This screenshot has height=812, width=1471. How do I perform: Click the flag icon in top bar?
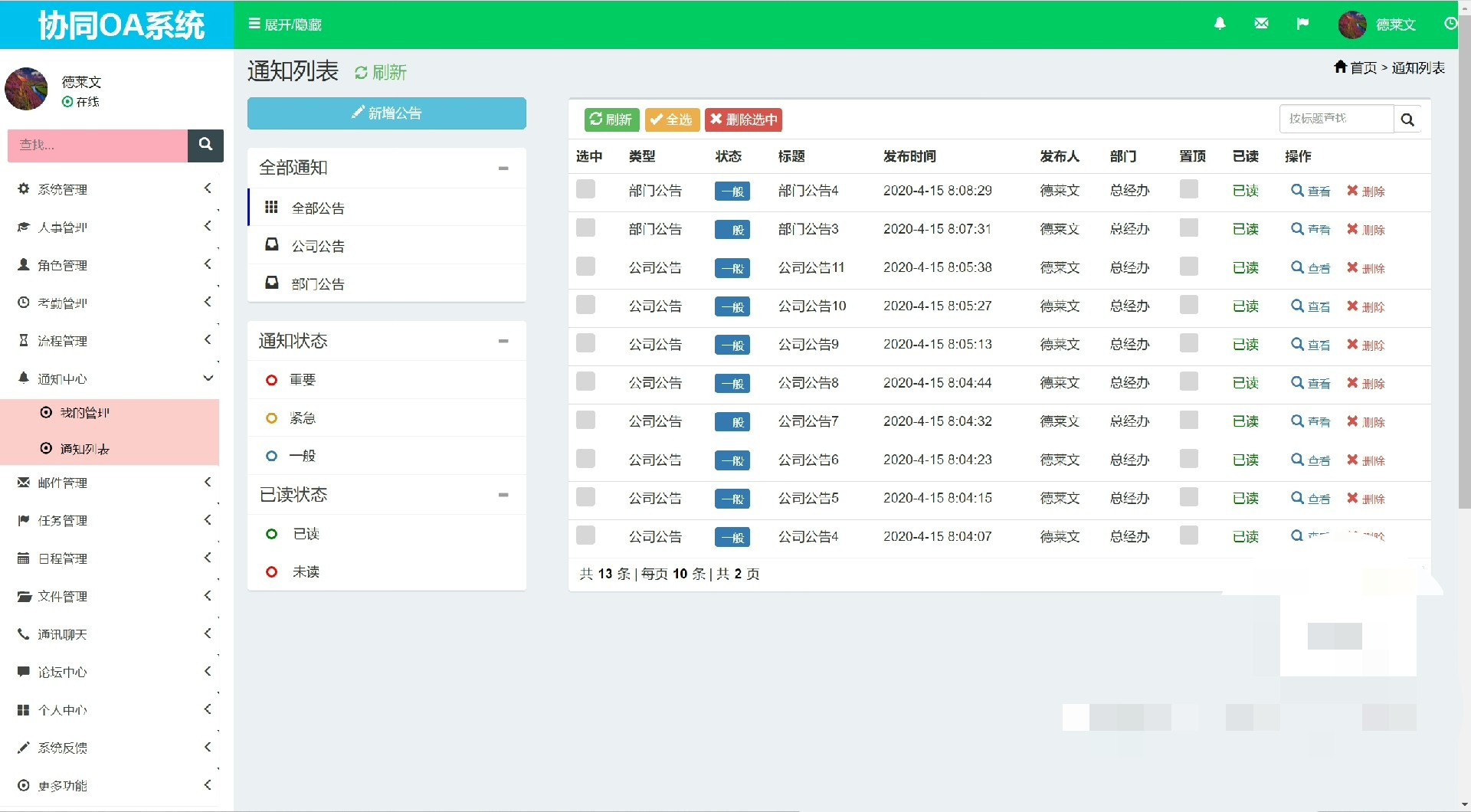[x=1302, y=24]
